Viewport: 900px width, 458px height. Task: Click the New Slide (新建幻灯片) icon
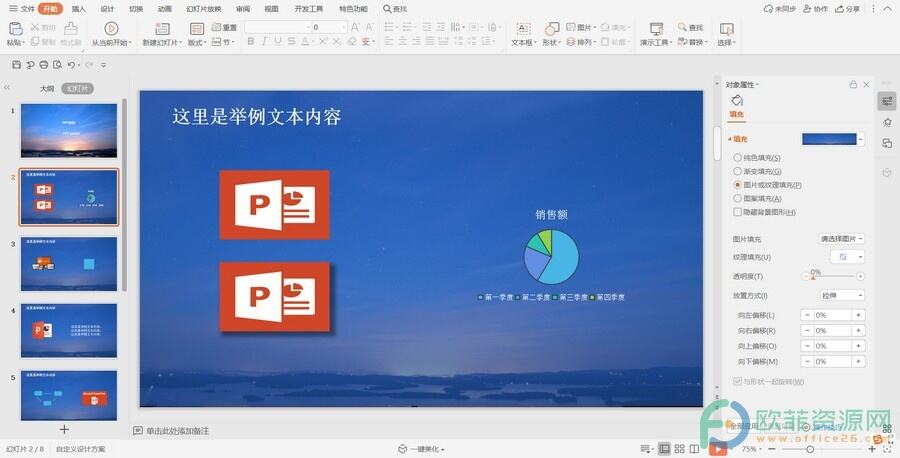click(x=162, y=29)
